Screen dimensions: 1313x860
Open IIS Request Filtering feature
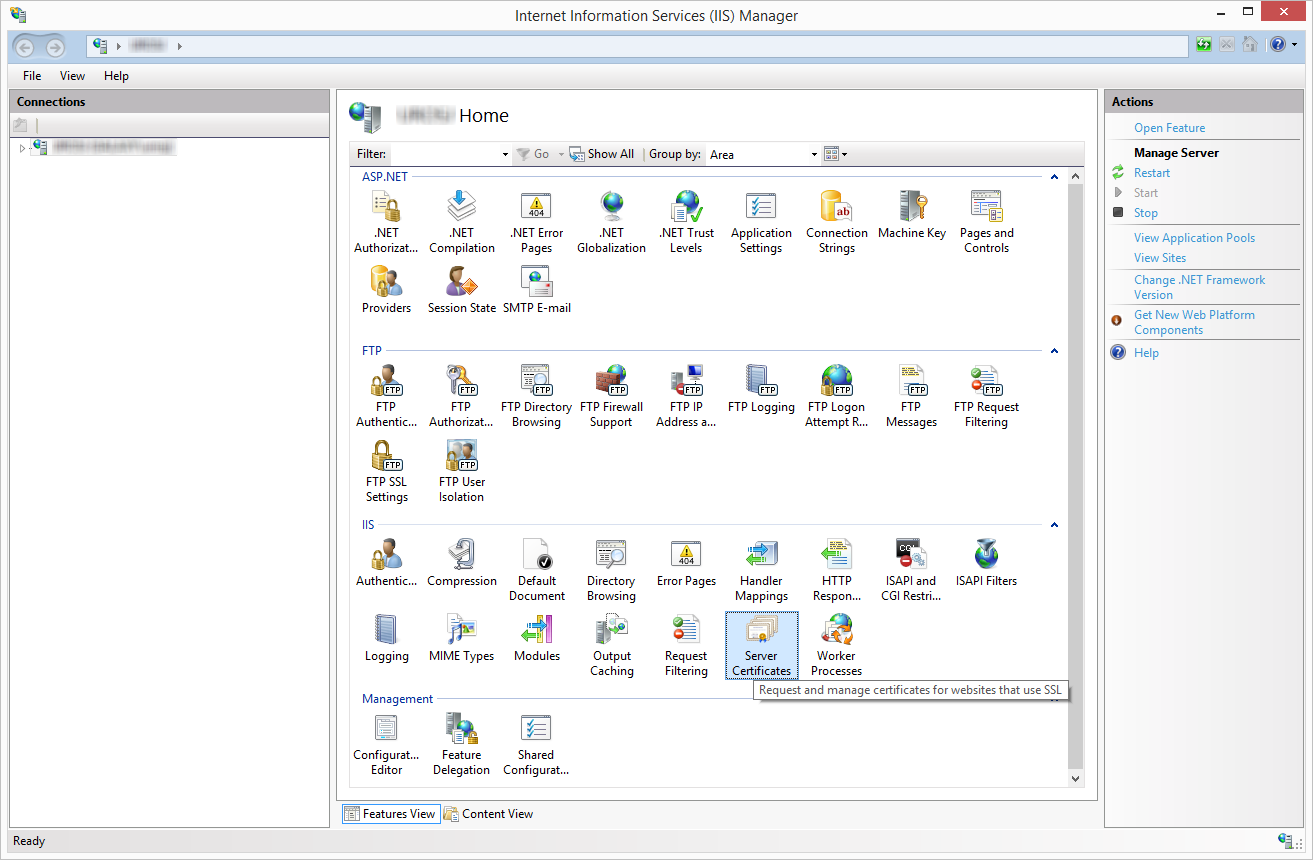point(686,645)
